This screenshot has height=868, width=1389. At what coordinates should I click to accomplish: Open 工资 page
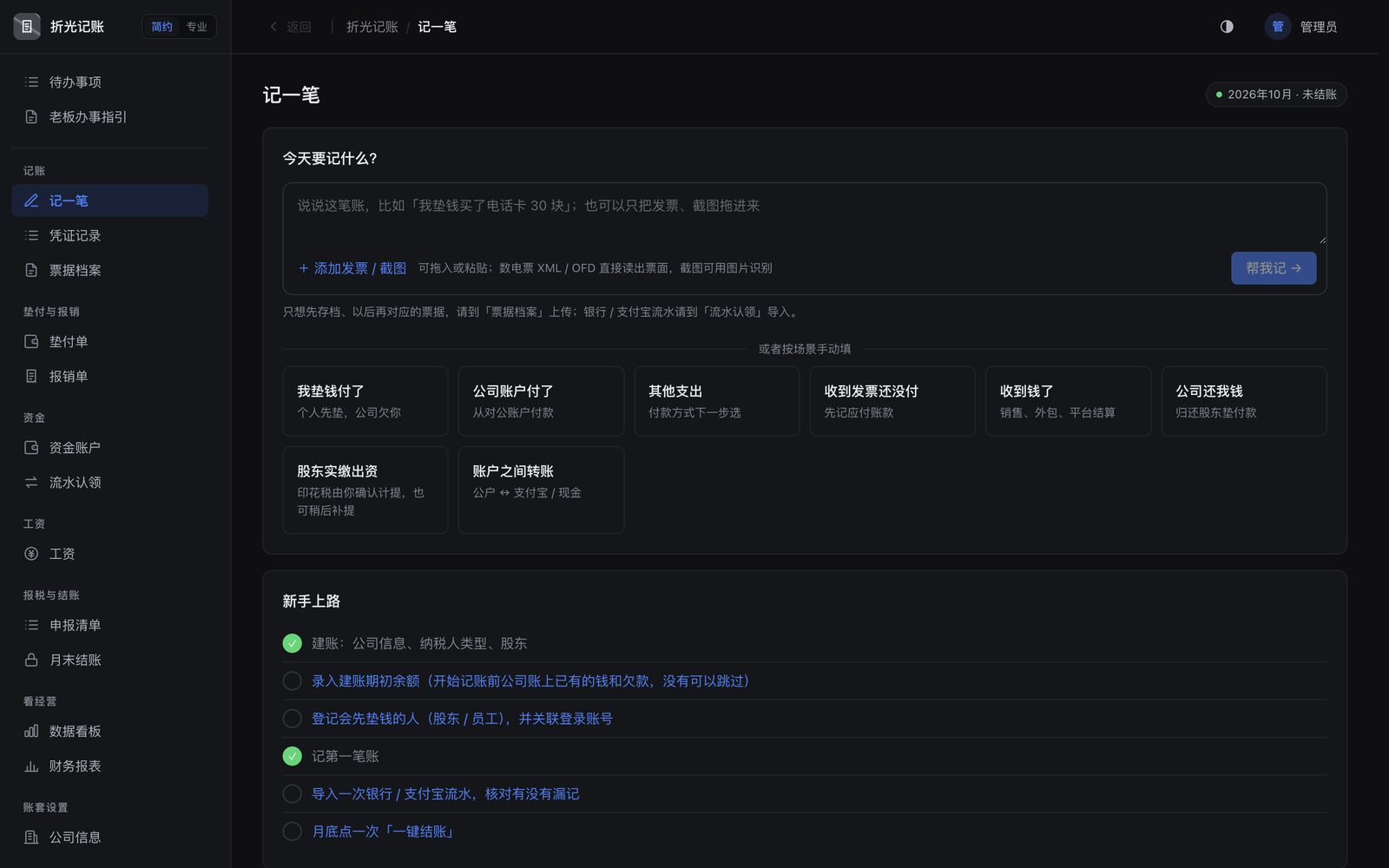tap(109, 553)
